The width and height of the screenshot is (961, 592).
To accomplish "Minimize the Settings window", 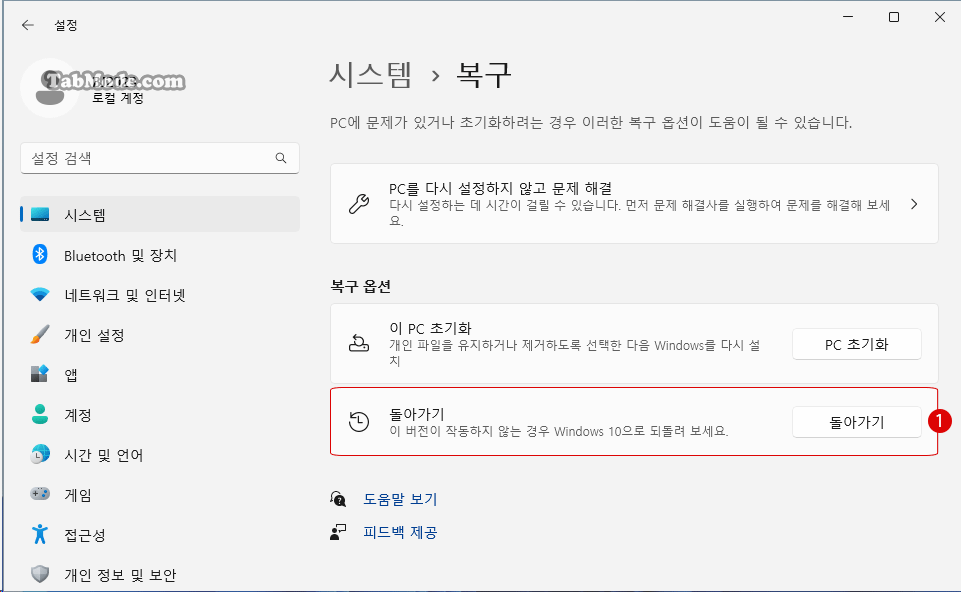I will click(x=848, y=17).
